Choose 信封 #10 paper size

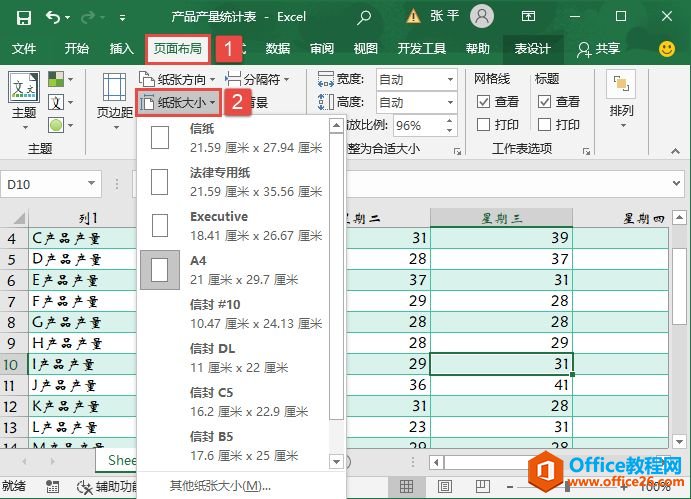click(x=234, y=314)
